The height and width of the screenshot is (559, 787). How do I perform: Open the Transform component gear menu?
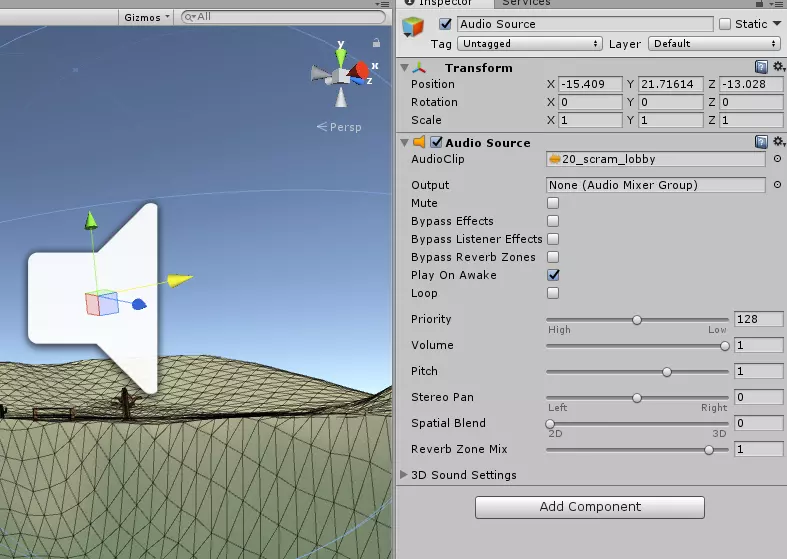point(778,67)
